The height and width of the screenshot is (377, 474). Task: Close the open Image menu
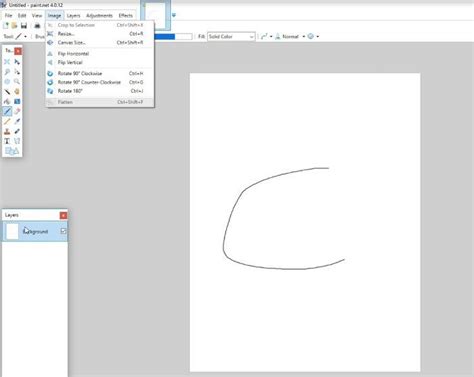click(x=54, y=16)
